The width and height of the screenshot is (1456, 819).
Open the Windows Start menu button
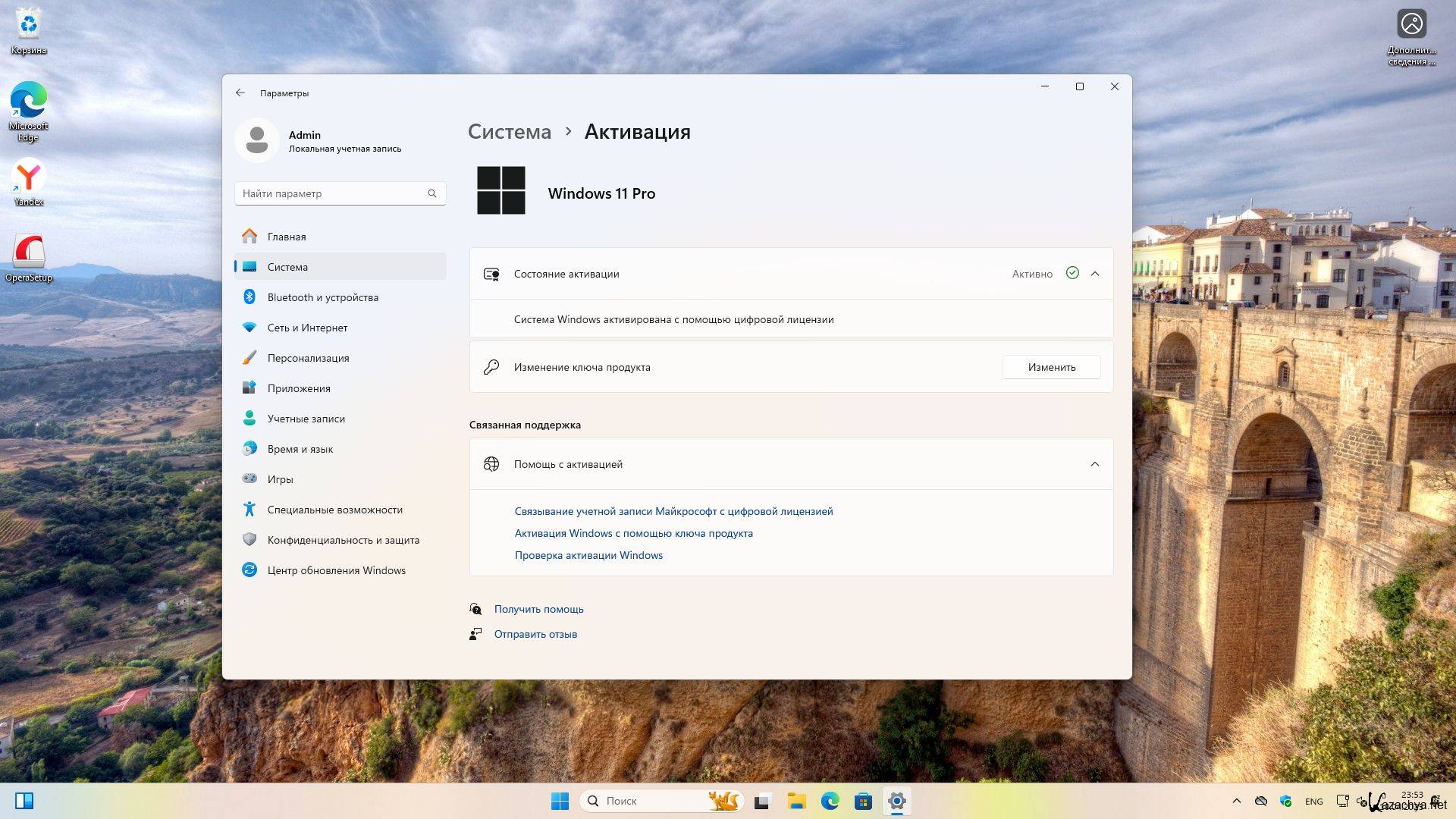560,801
